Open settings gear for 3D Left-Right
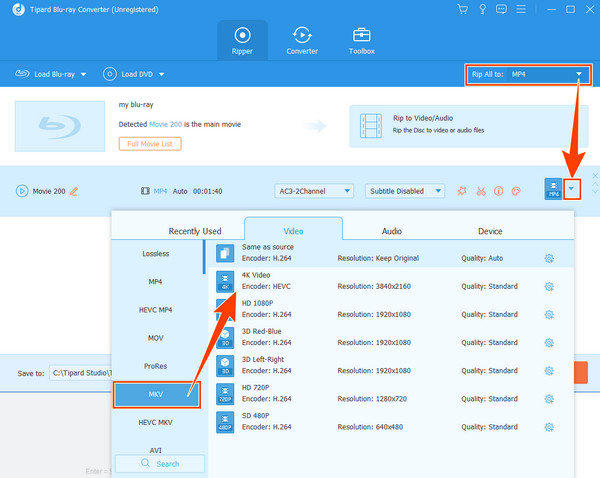Viewport: 600px width, 478px height. click(549, 371)
